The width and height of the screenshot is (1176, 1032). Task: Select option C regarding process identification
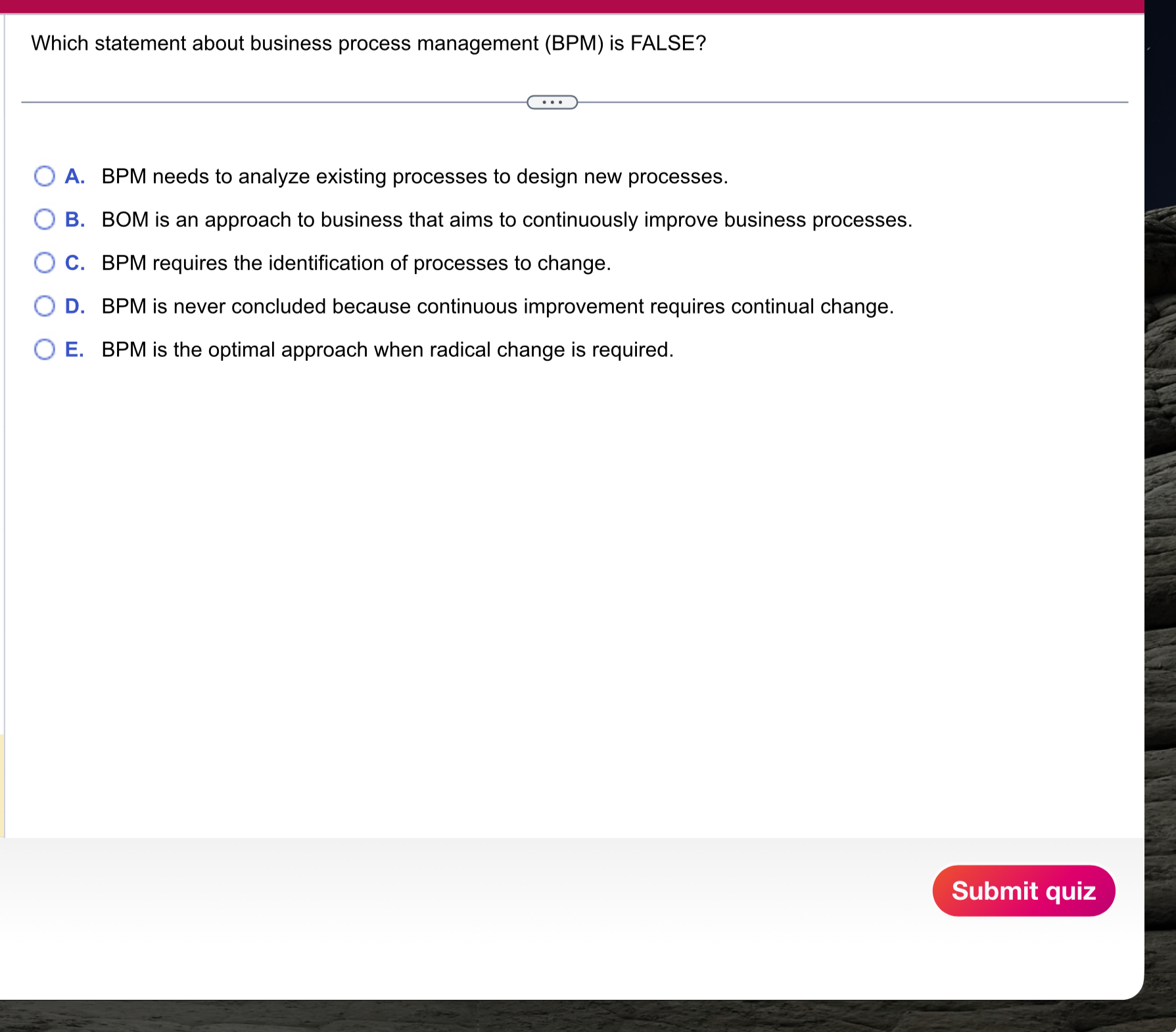pyautogui.click(x=44, y=262)
